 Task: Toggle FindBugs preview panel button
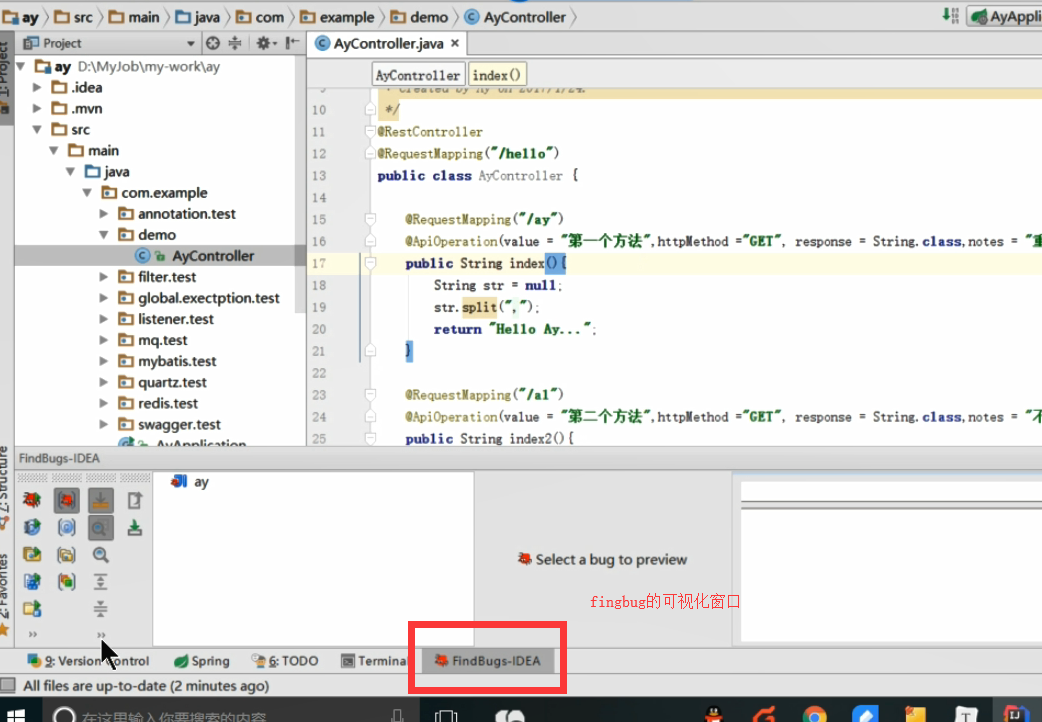(x=101, y=528)
